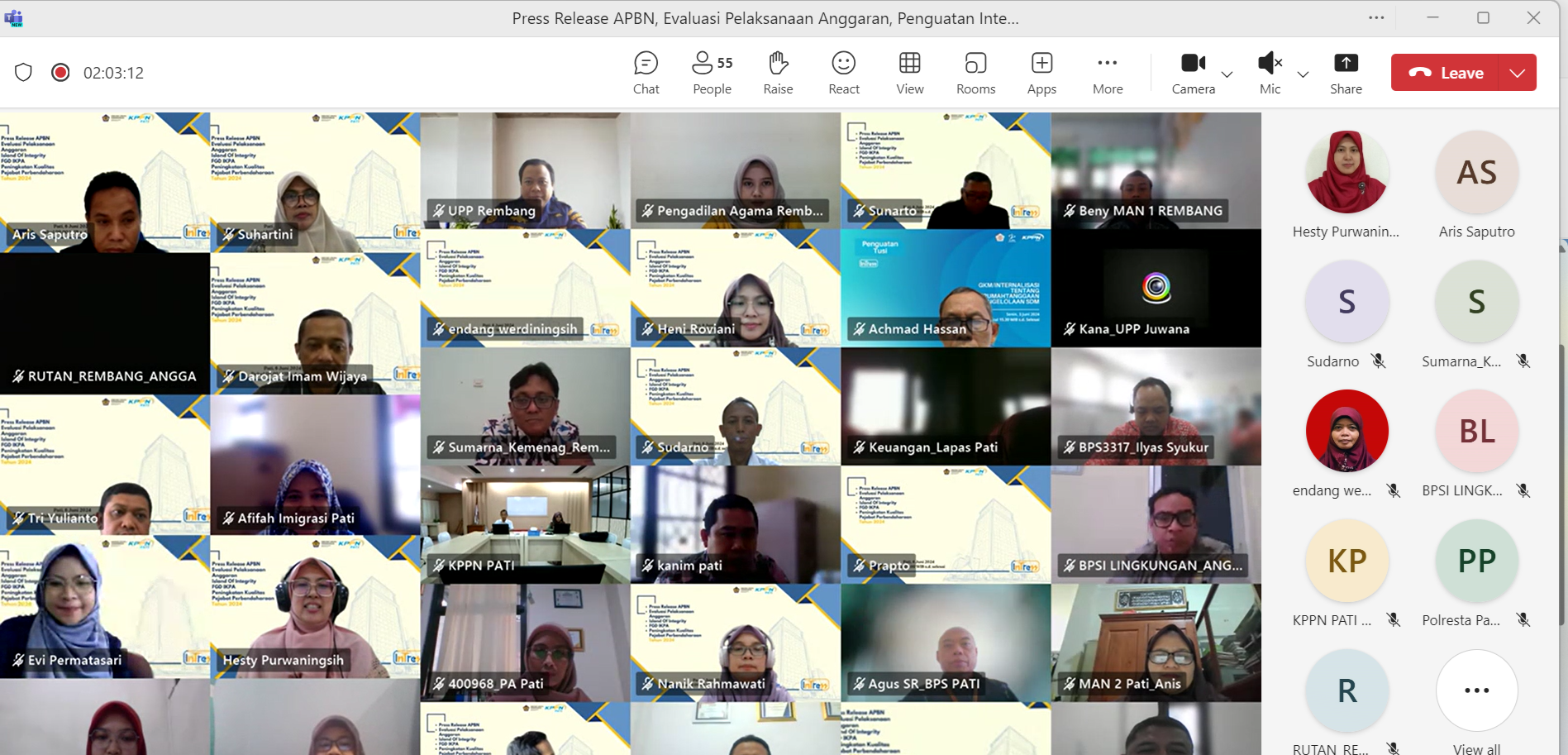This screenshot has width=1568, height=755.
Task: Expand the Camera options dropdown arrow
Action: tap(1227, 74)
